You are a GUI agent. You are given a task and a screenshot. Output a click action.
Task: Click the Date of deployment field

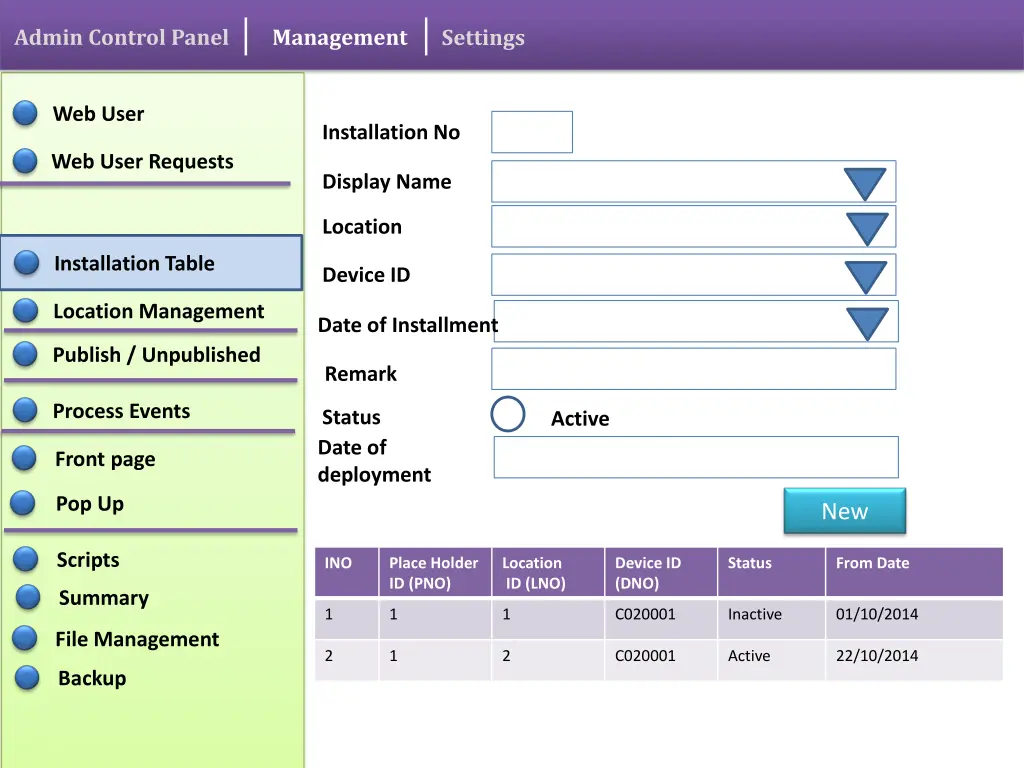click(696, 457)
